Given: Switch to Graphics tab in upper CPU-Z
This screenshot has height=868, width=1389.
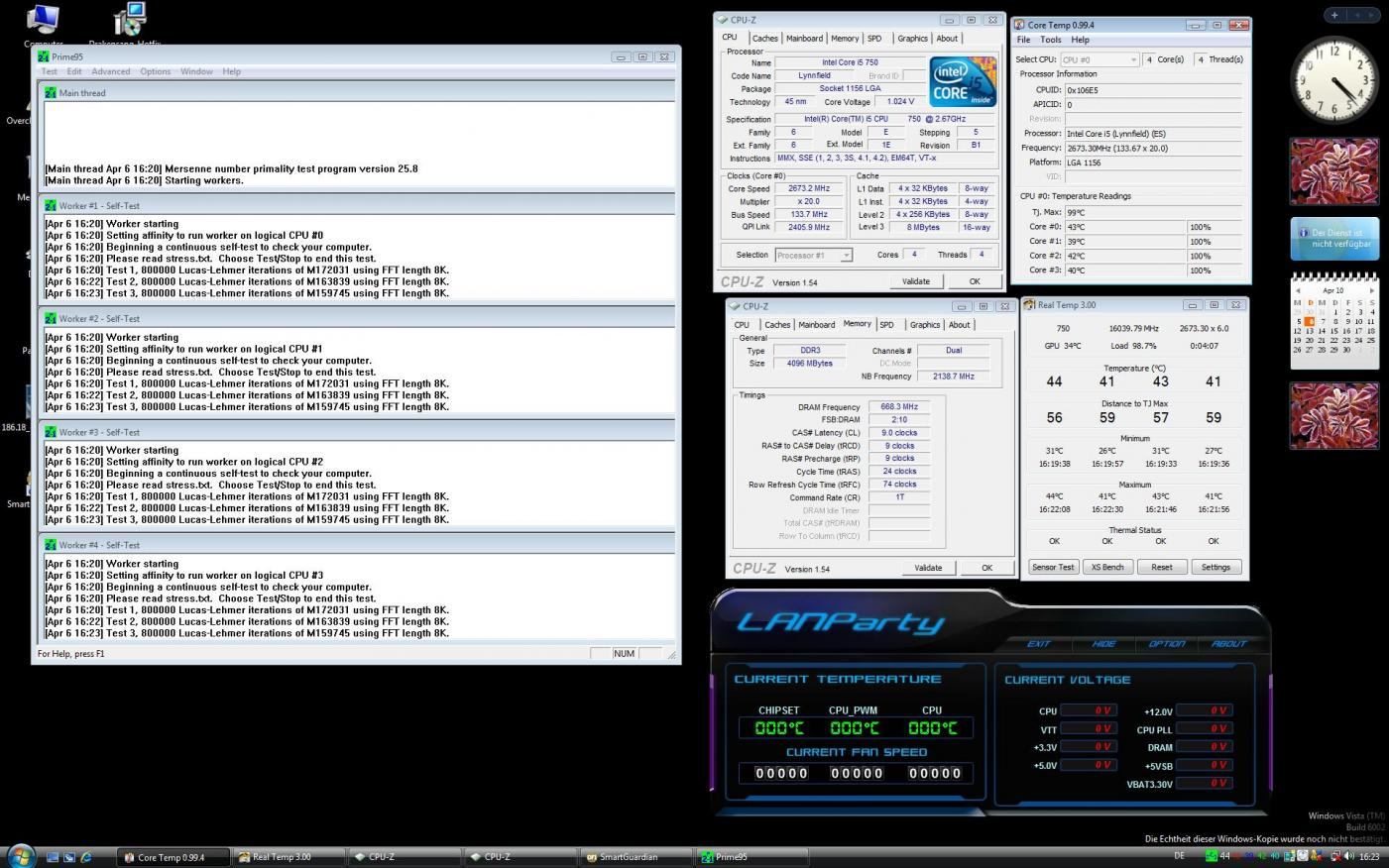Looking at the screenshot, I should [x=912, y=39].
